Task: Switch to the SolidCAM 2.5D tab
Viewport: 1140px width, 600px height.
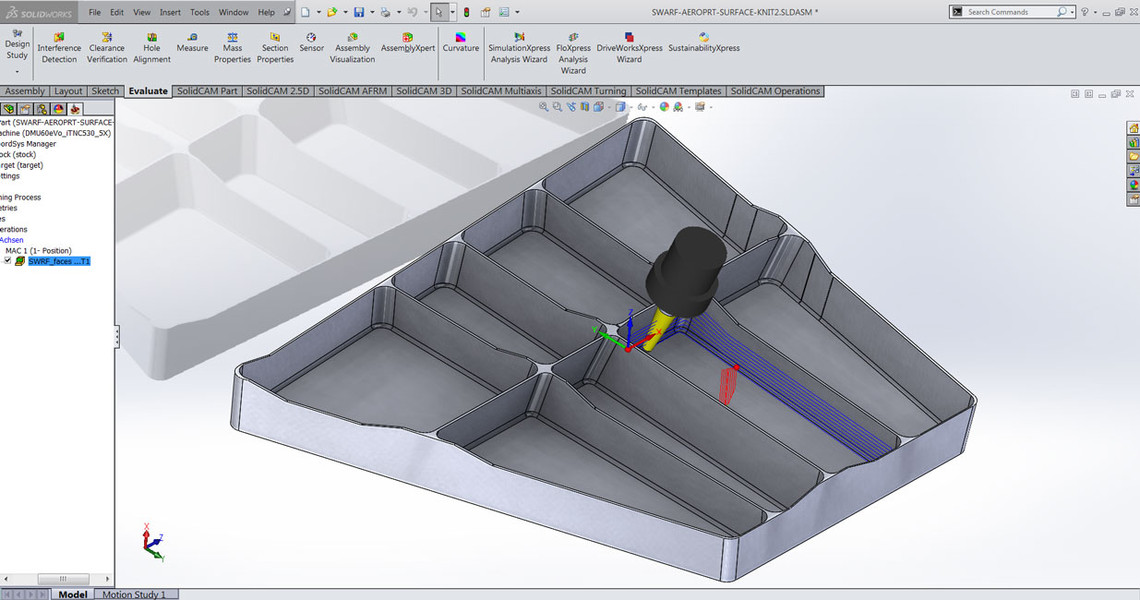Action: 277,91
